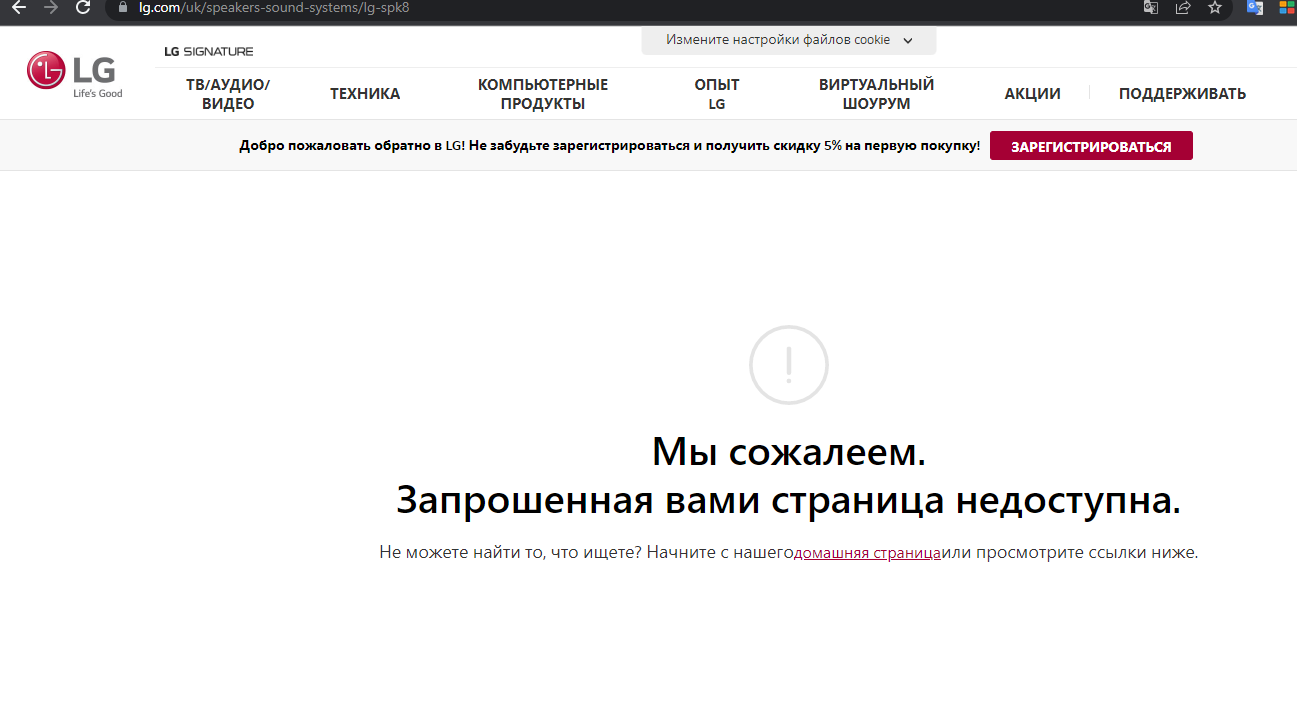Open the ТЕХНИКА menu

pyautogui.click(x=365, y=94)
